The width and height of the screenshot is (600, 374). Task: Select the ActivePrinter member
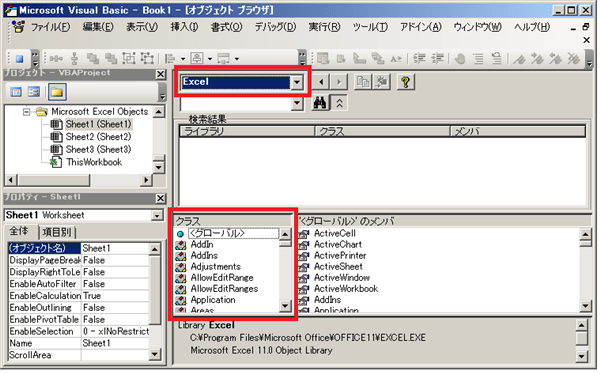(340, 255)
